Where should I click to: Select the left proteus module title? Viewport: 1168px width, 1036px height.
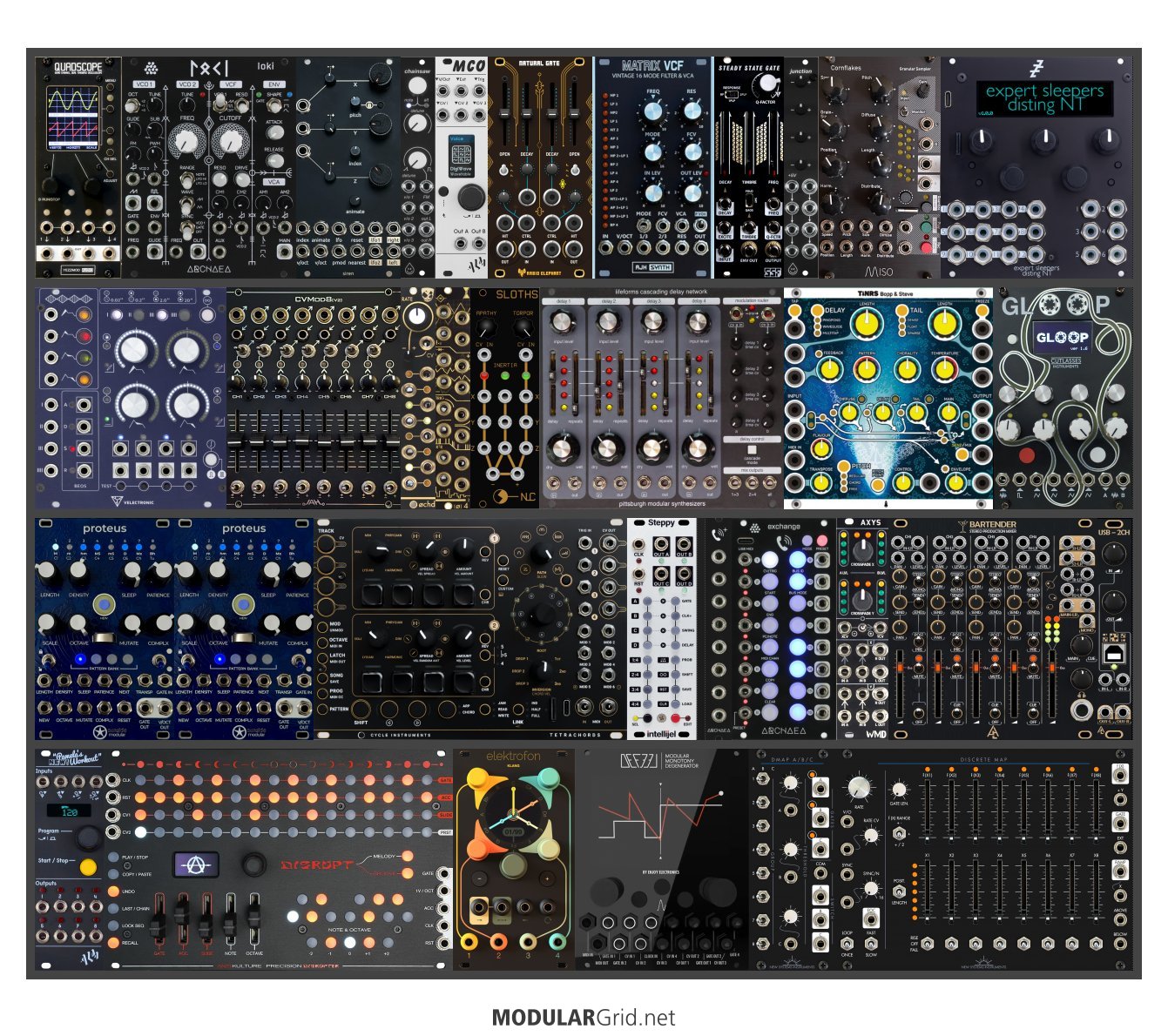tap(105, 528)
